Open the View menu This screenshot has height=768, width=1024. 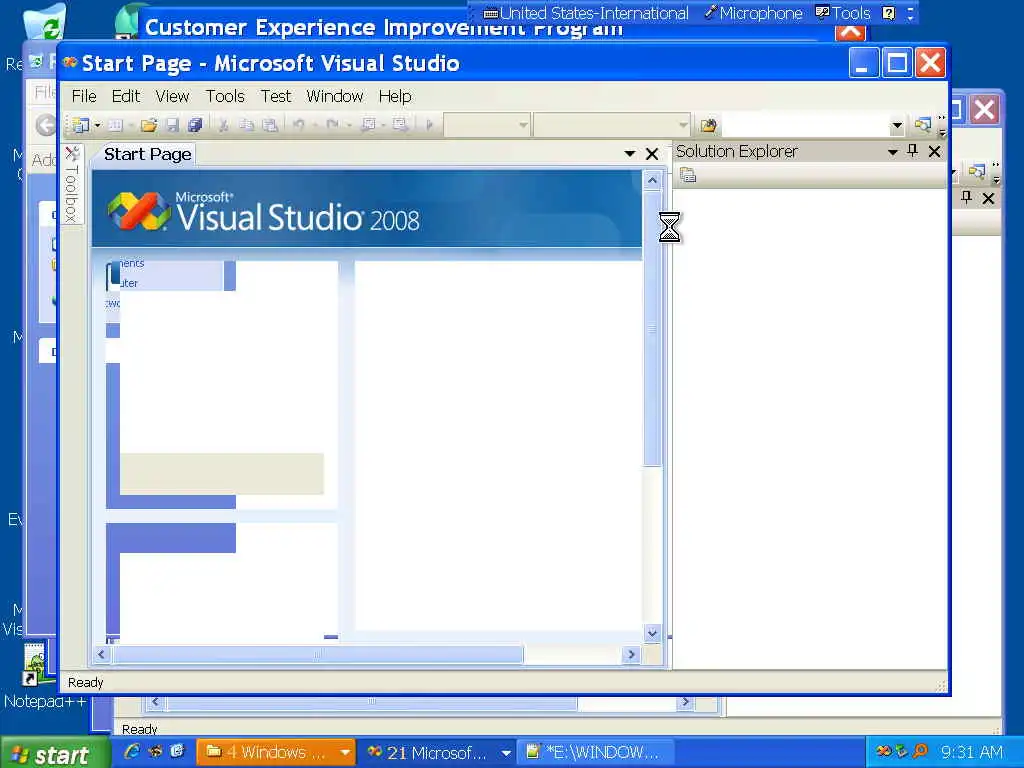pyautogui.click(x=172, y=97)
